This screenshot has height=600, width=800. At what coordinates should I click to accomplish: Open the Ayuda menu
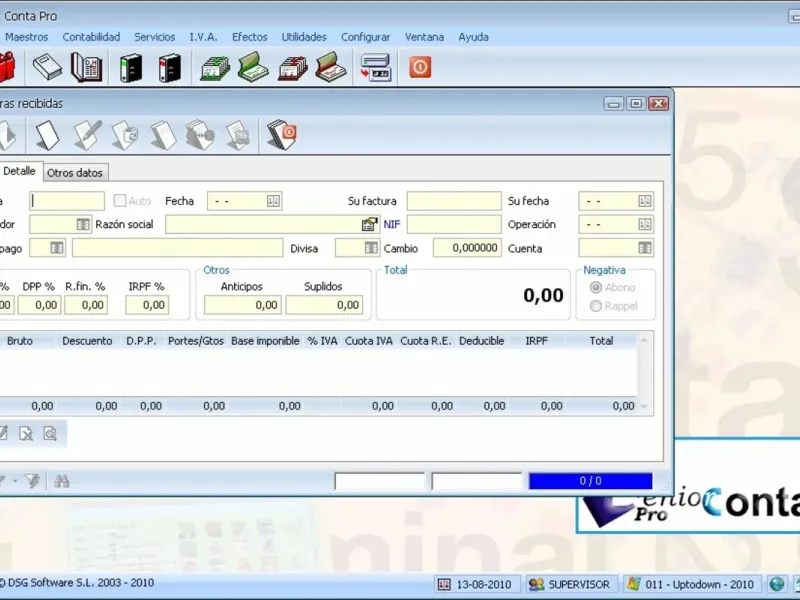click(x=473, y=37)
